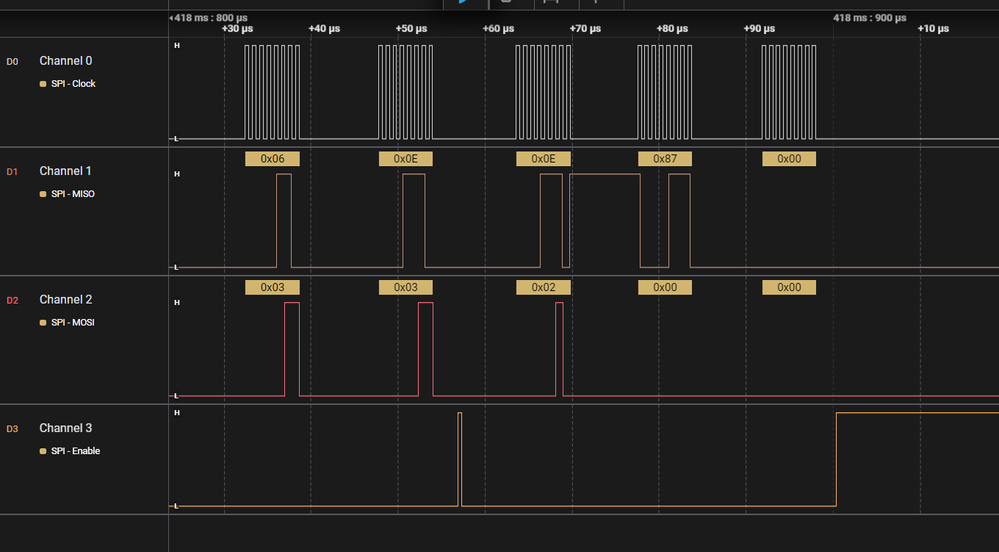The image size is (999, 552).
Task: Click the color dot beside SPI - MOSI
Action: [x=43, y=323]
